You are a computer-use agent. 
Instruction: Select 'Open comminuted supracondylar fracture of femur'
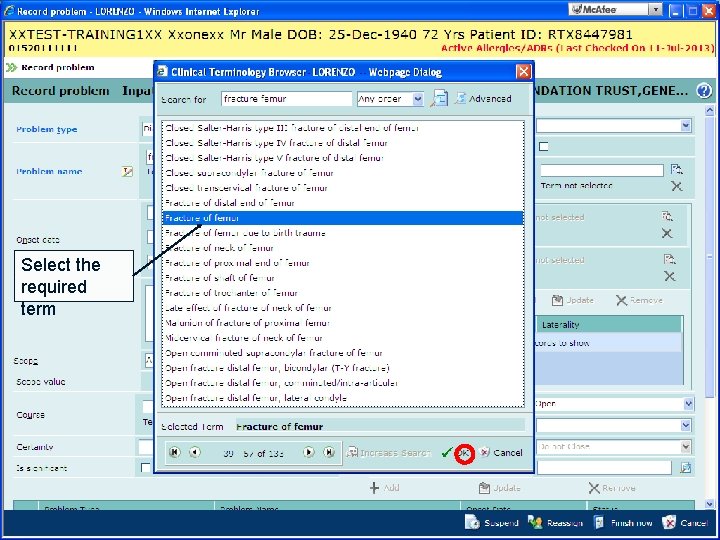[x=343, y=353]
